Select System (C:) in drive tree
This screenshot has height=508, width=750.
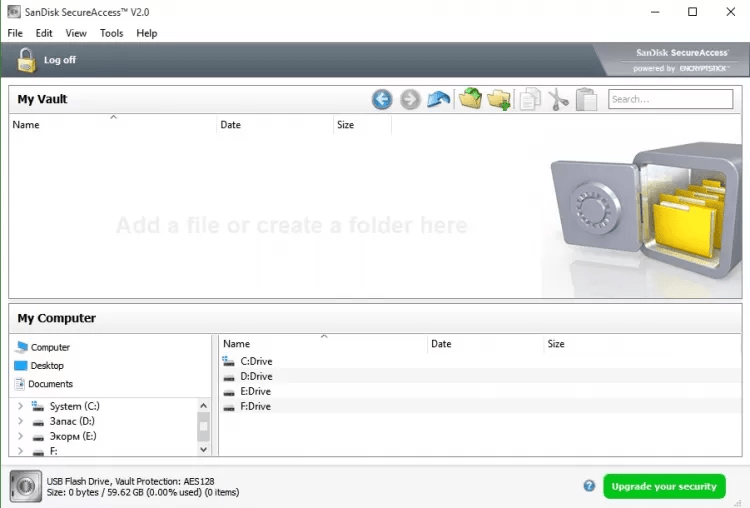[74, 406]
